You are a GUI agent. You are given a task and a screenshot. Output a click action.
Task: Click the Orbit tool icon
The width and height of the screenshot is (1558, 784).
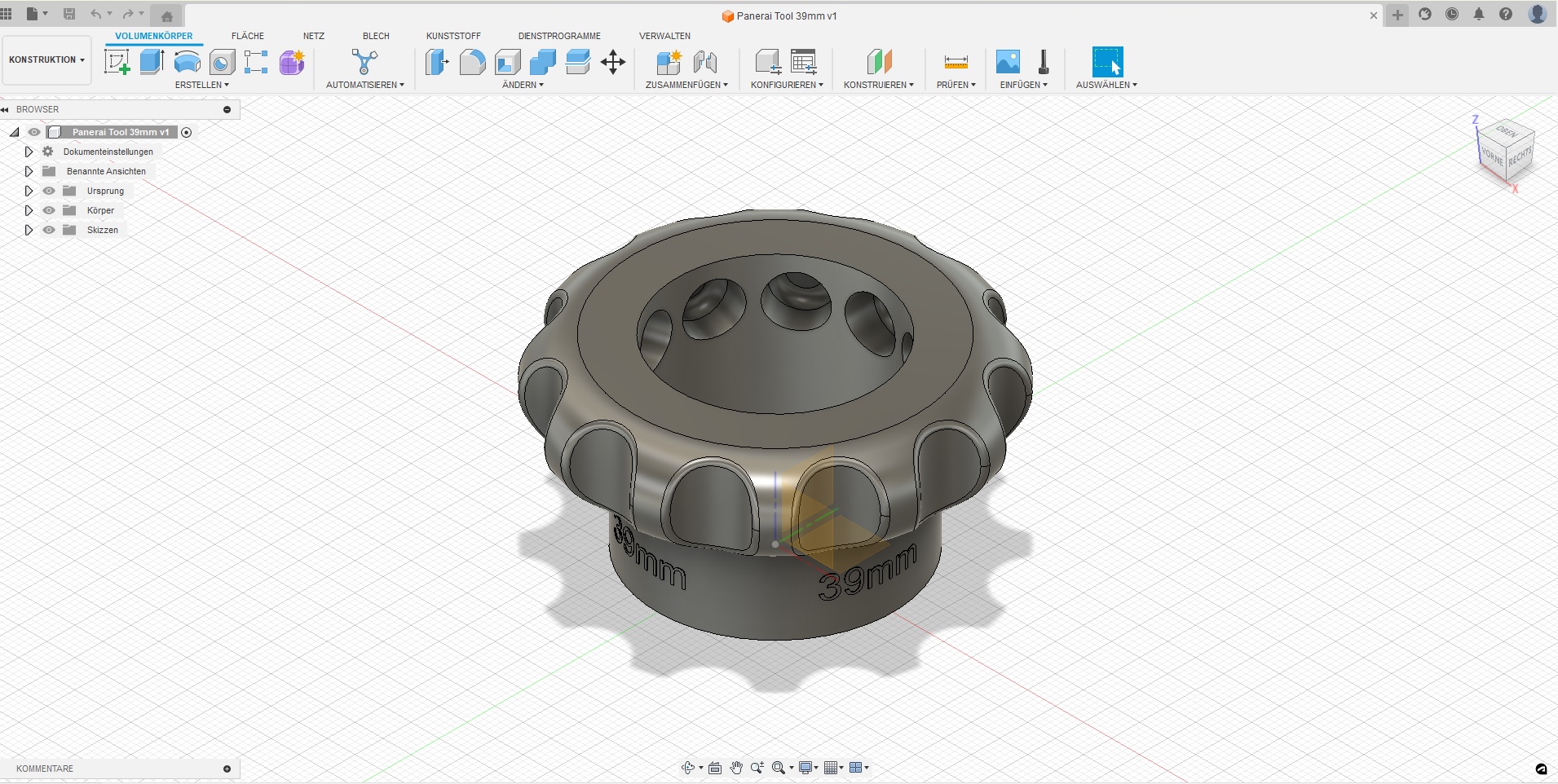pyautogui.click(x=688, y=768)
